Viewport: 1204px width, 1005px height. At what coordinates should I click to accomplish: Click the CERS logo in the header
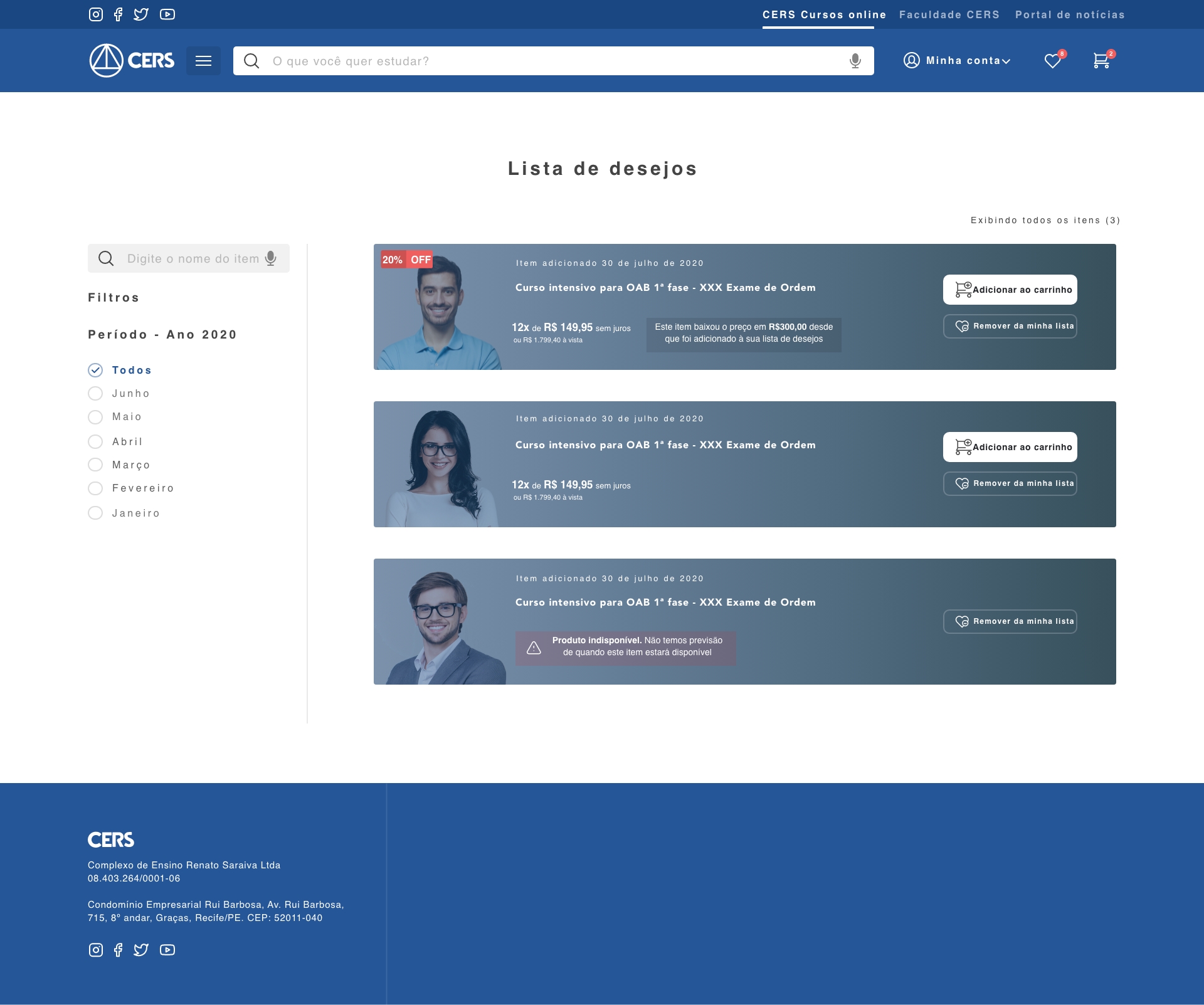[x=132, y=60]
